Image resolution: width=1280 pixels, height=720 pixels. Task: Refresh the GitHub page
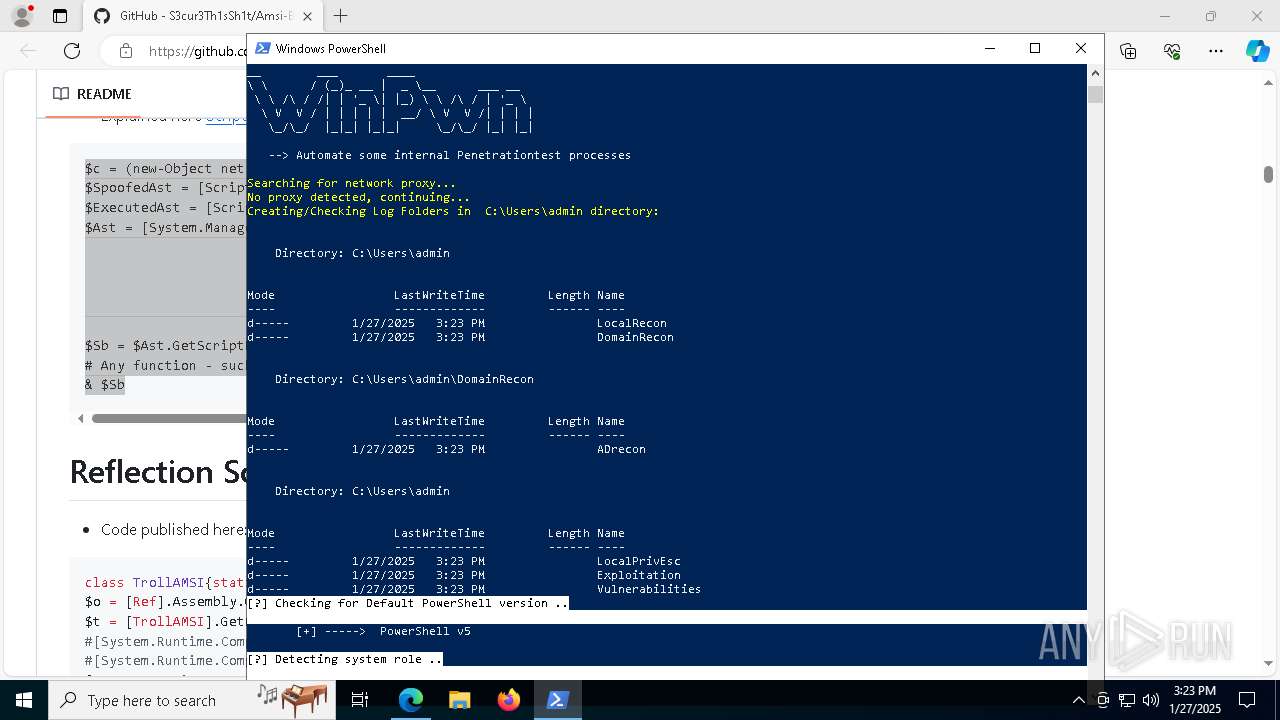[x=72, y=51]
